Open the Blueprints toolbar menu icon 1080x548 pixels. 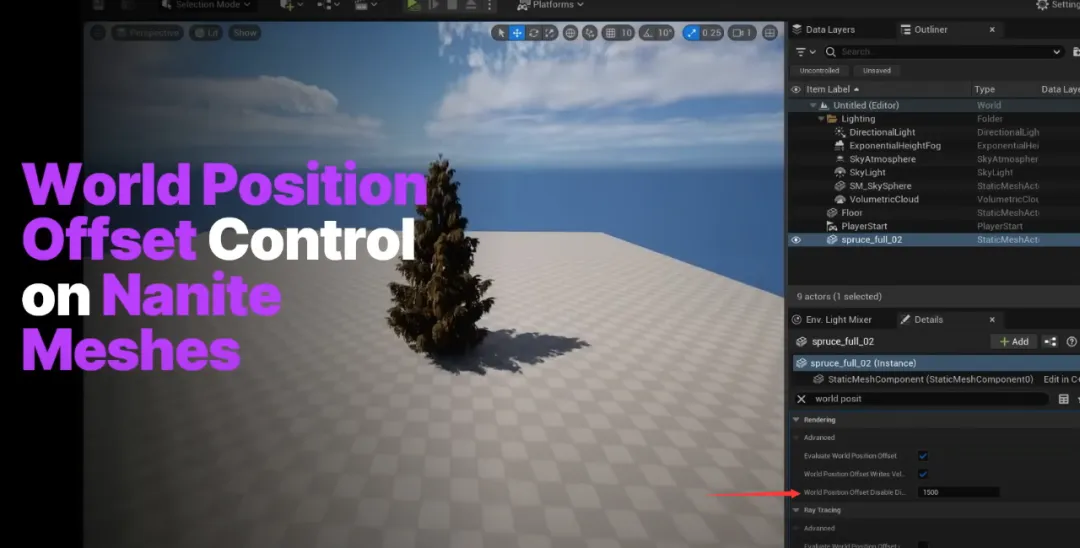coord(328,5)
